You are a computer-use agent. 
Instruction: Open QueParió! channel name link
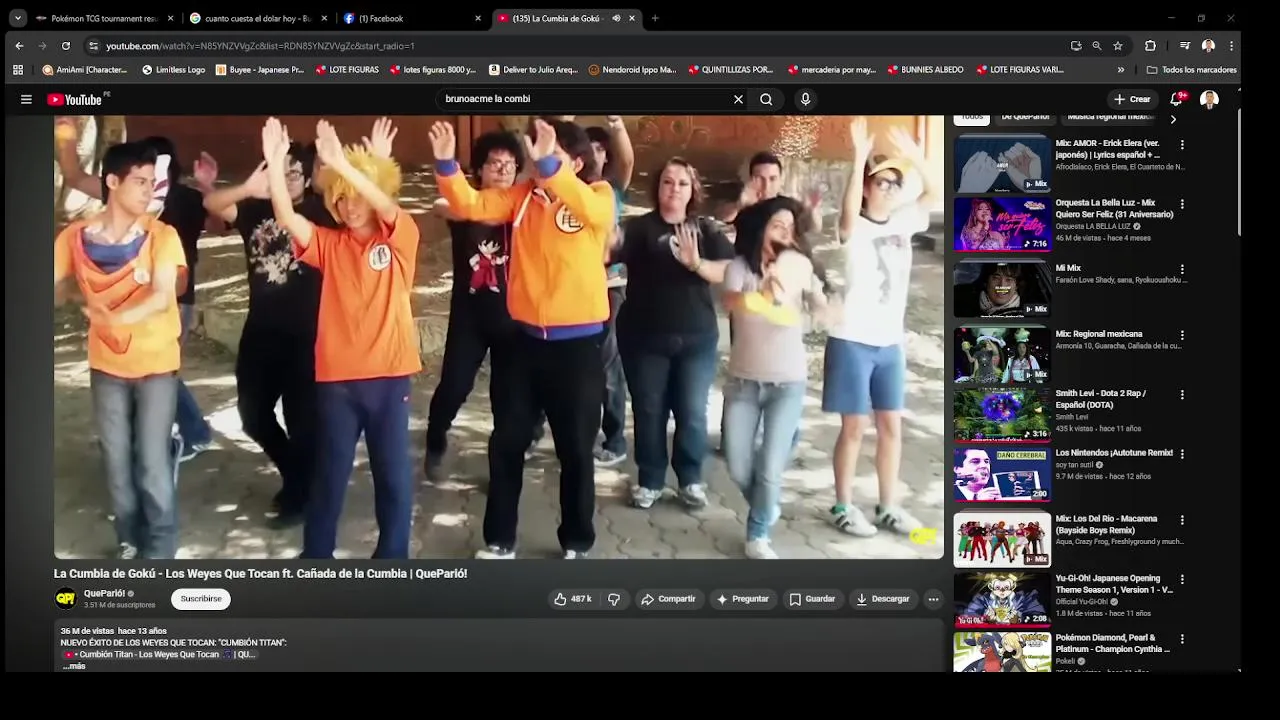click(x=105, y=594)
